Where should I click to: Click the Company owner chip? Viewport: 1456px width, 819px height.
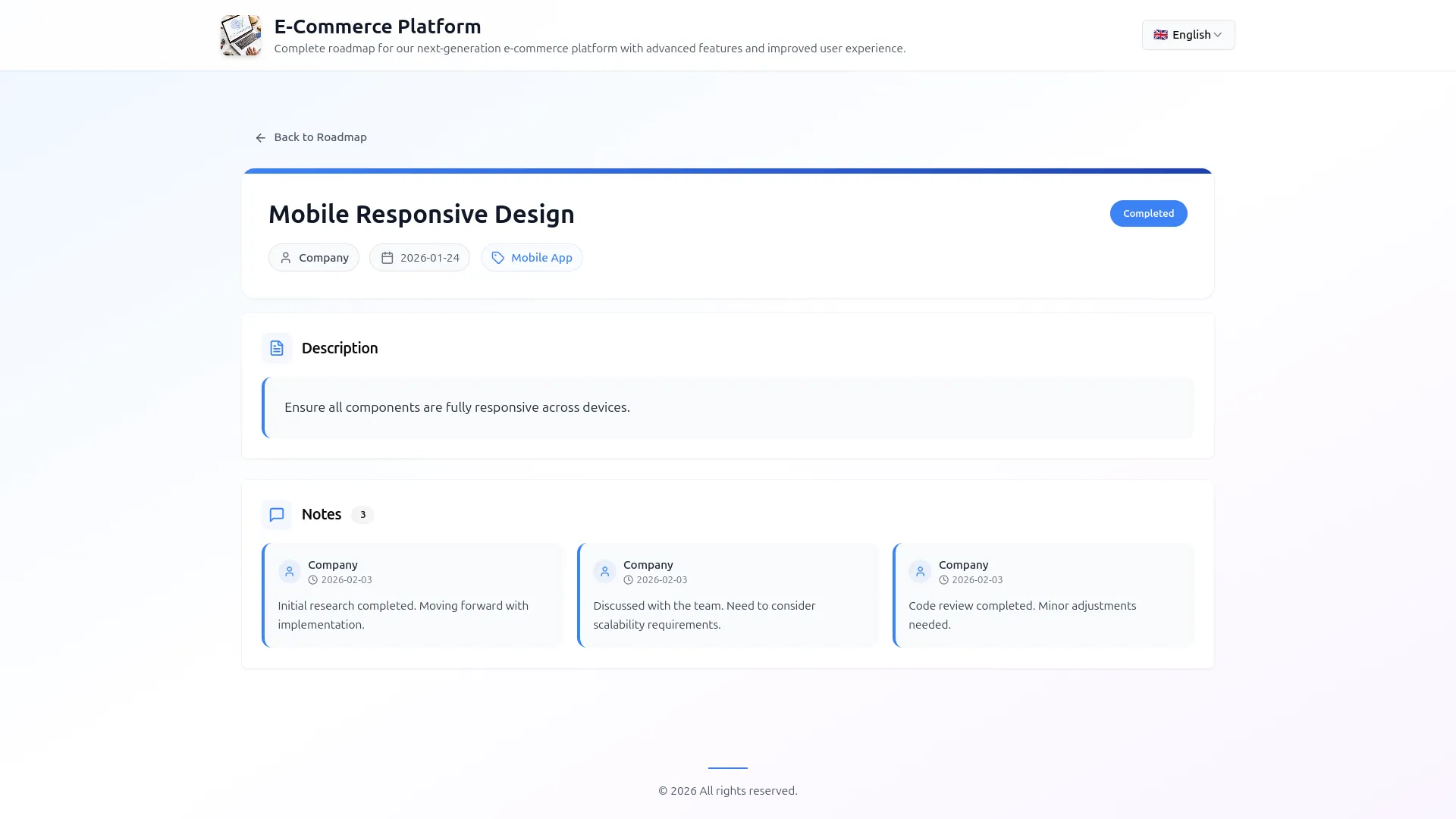pyautogui.click(x=314, y=258)
